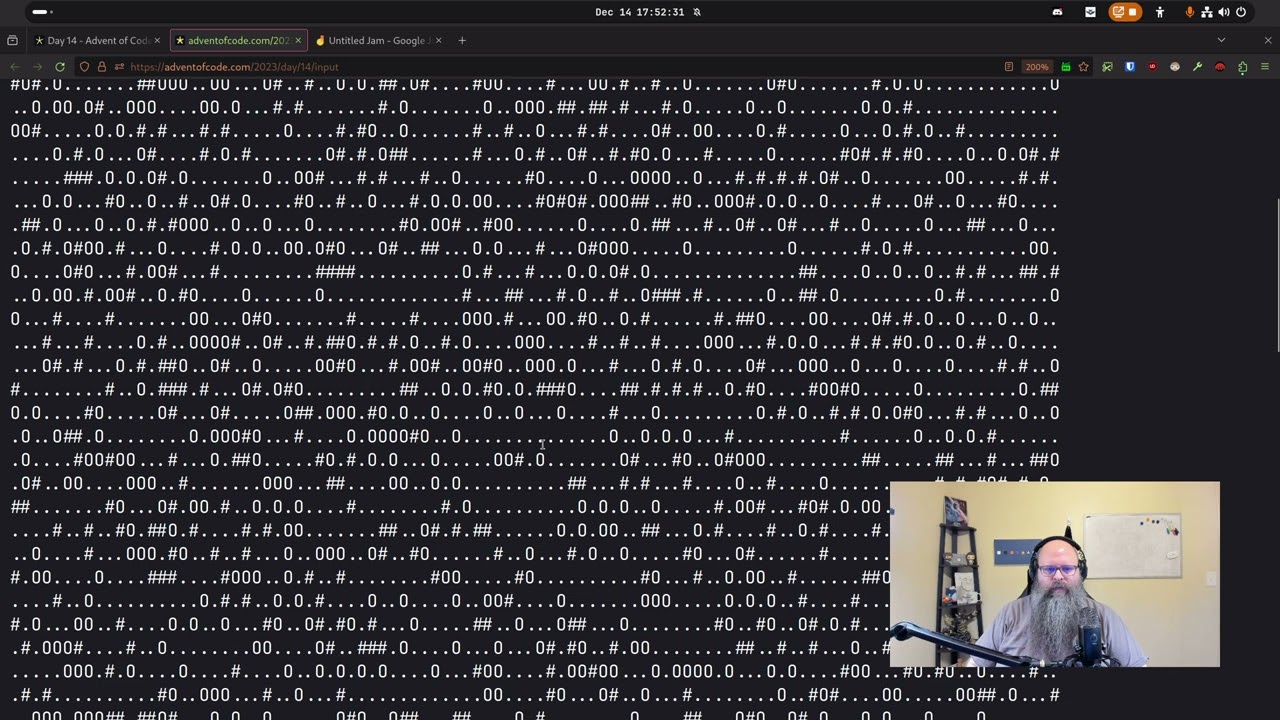Open the green screenshot extension icon
The height and width of the screenshot is (720, 1280).
[x=1107, y=67]
